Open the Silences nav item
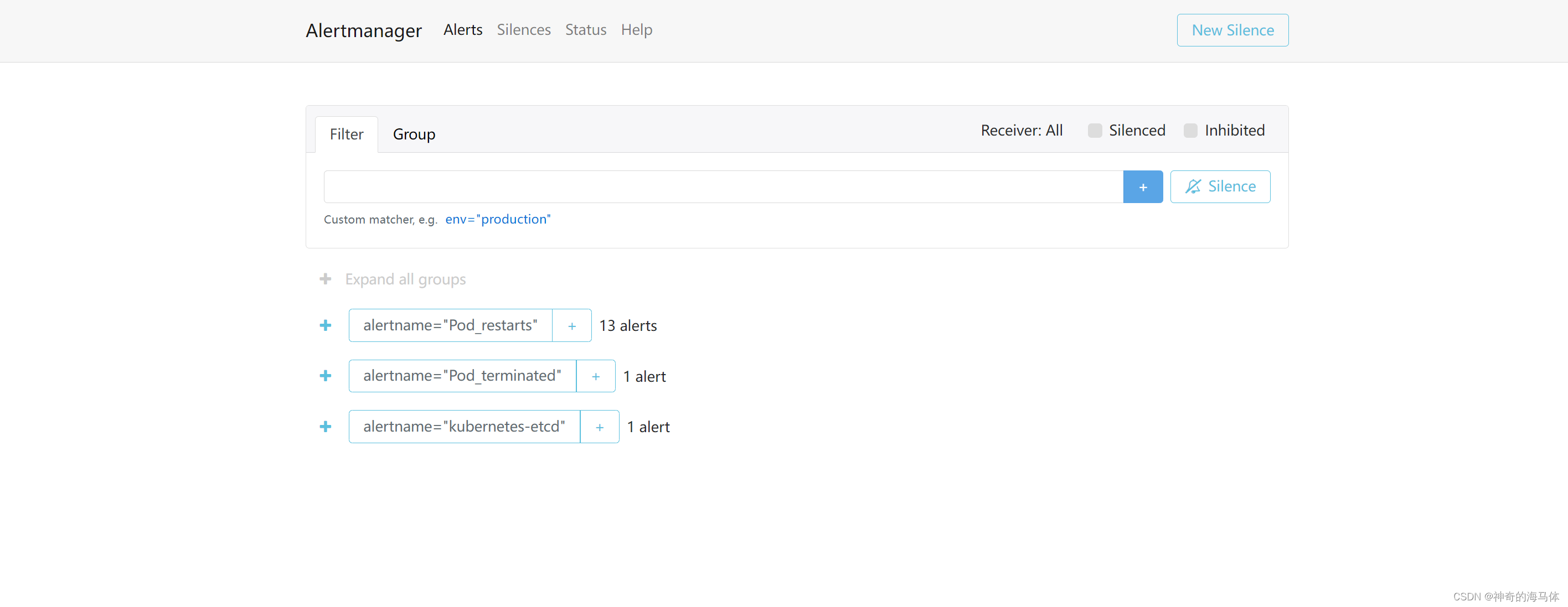 click(523, 30)
